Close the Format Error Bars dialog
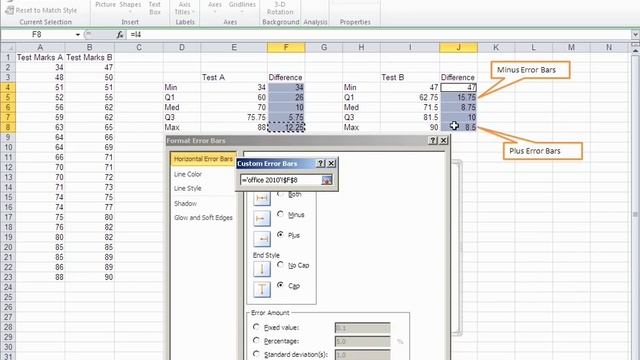The image size is (640, 360). [444, 140]
